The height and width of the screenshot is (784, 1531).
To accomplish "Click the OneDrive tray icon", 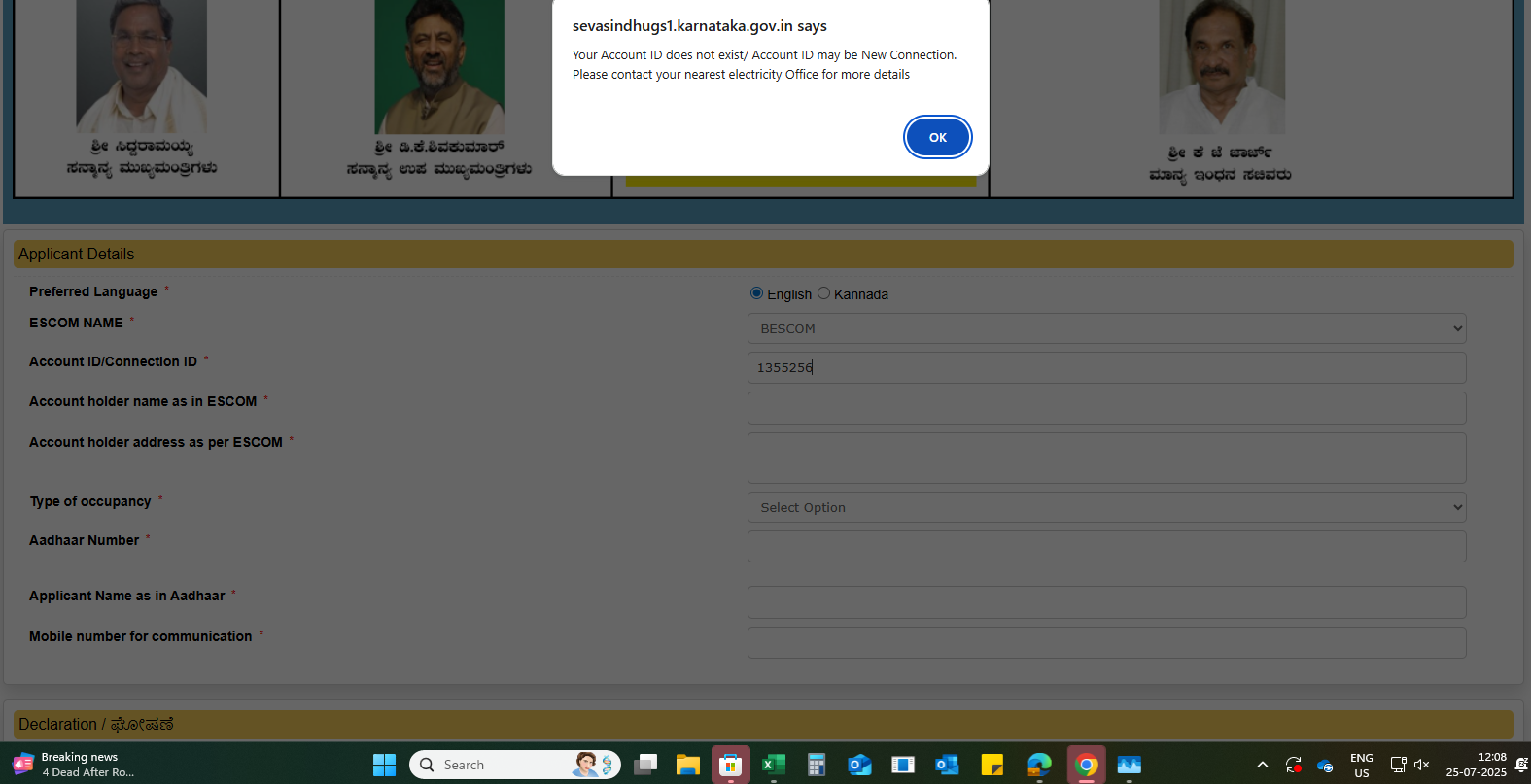I will pos(1325,765).
